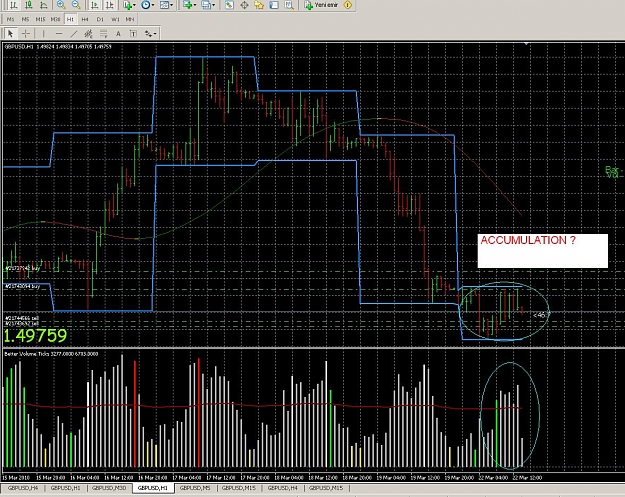Select the M1 timeframe

[10, 19]
